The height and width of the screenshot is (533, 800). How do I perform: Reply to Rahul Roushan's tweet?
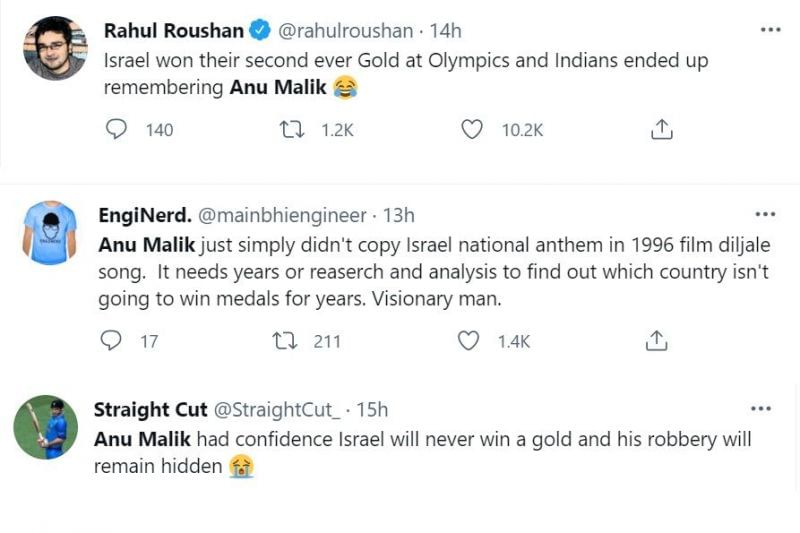pyautogui.click(x=117, y=129)
